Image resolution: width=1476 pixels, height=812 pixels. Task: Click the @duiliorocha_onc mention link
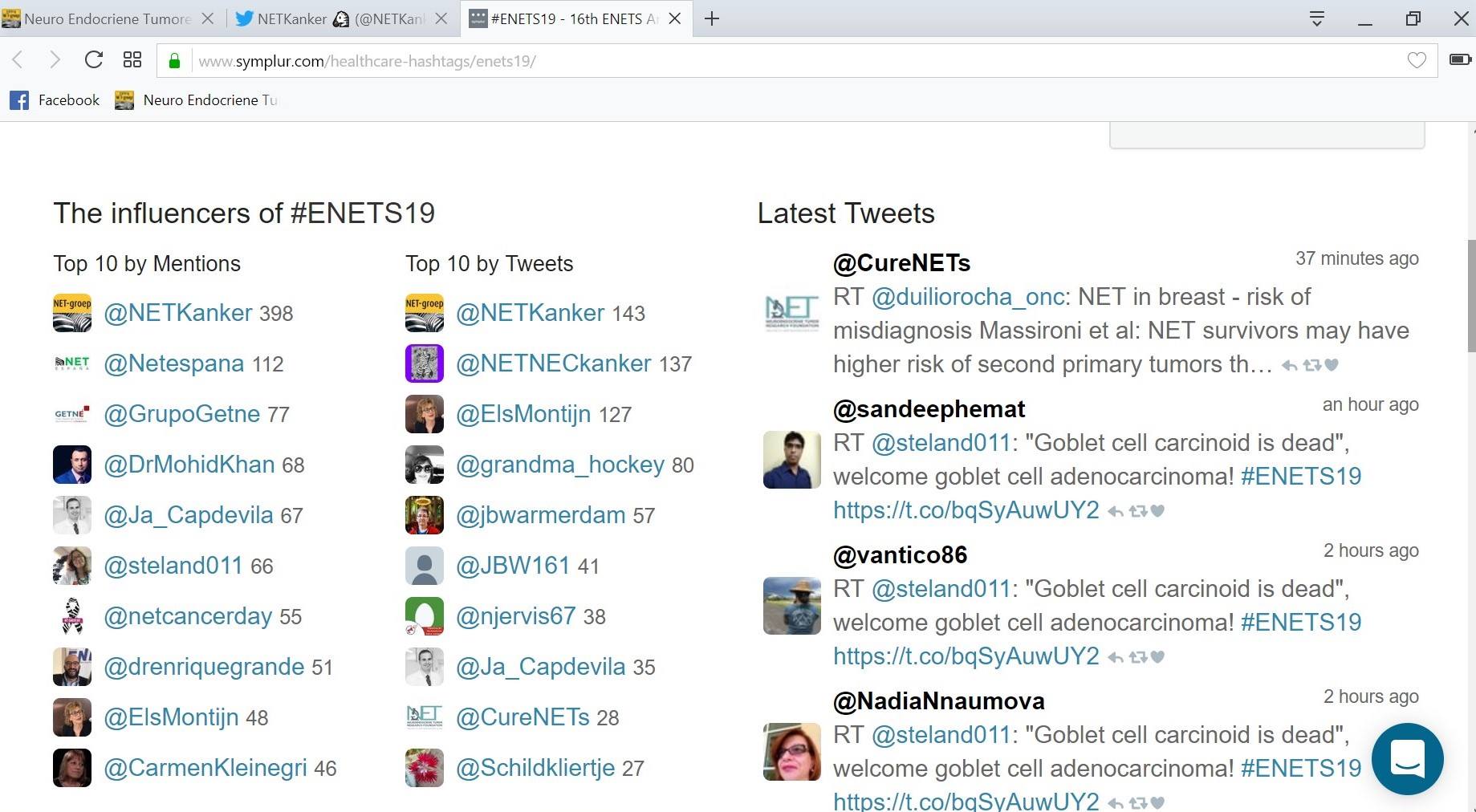pos(968,297)
